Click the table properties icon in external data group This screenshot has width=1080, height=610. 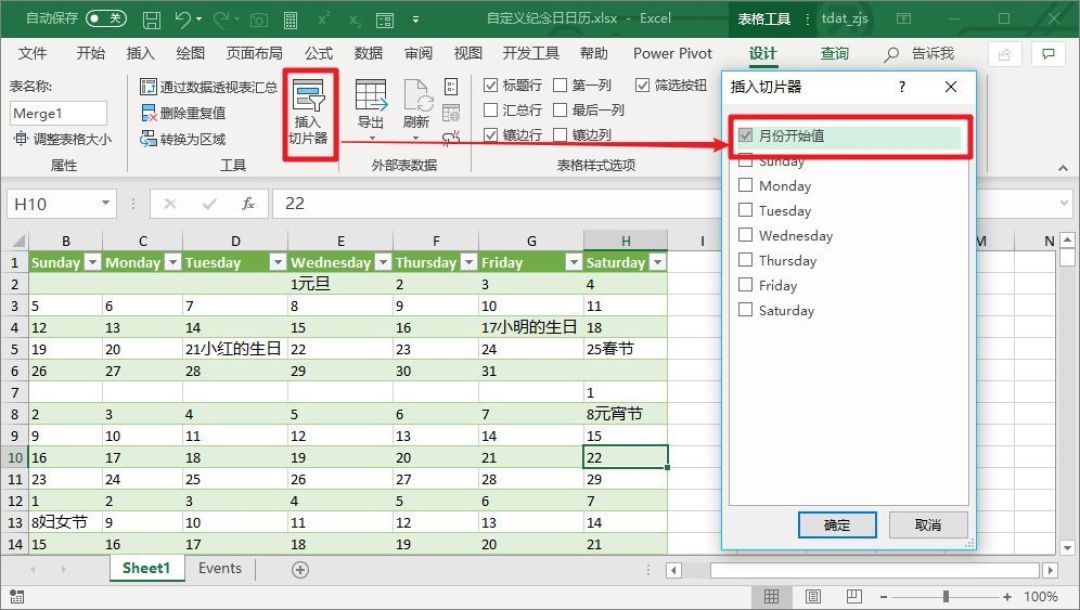point(451,87)
